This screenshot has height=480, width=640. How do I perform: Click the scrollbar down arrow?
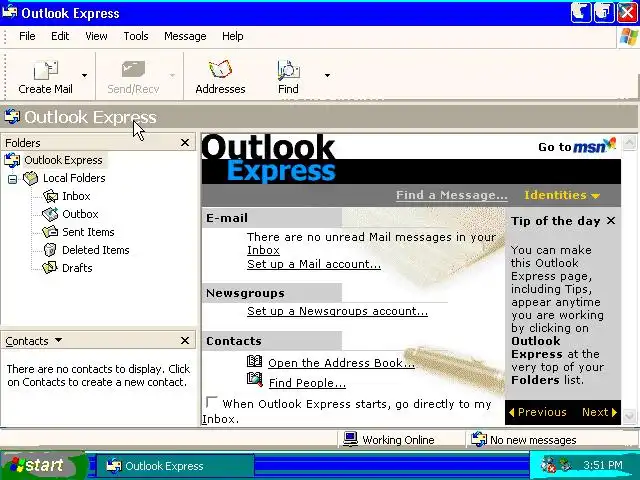pos(629,417)
